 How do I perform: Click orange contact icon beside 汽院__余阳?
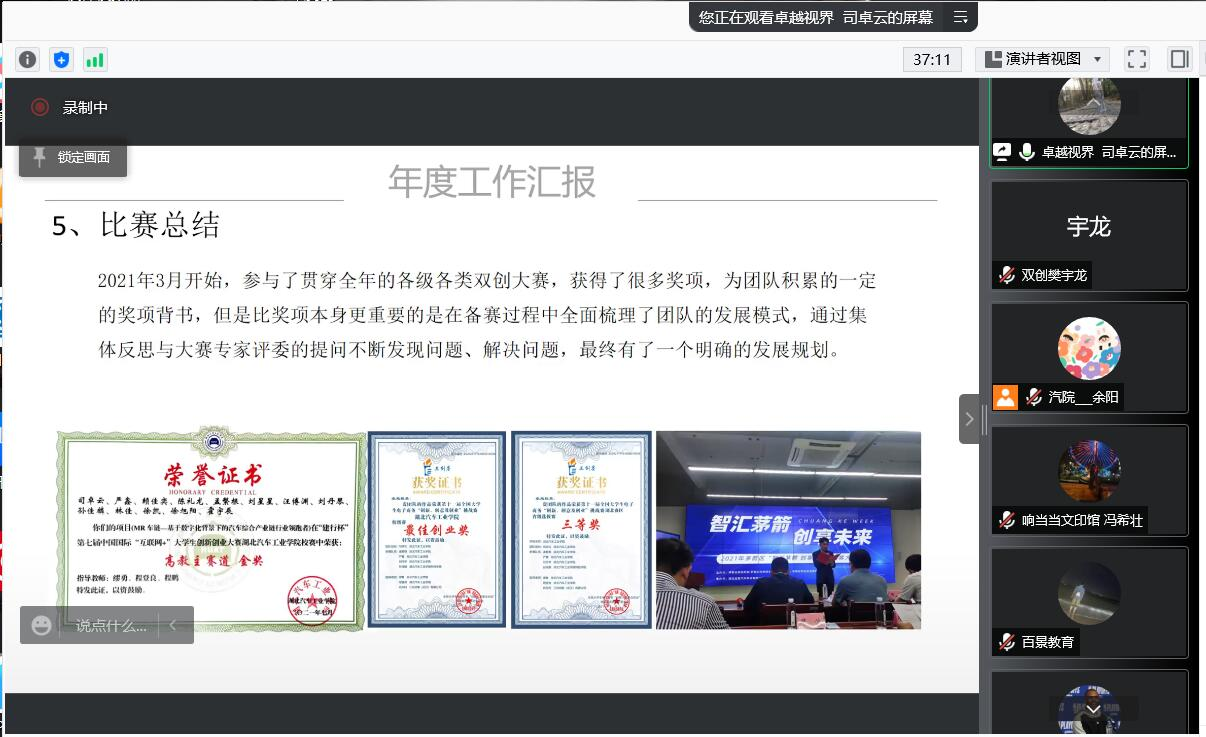(x=1005, y=397)
